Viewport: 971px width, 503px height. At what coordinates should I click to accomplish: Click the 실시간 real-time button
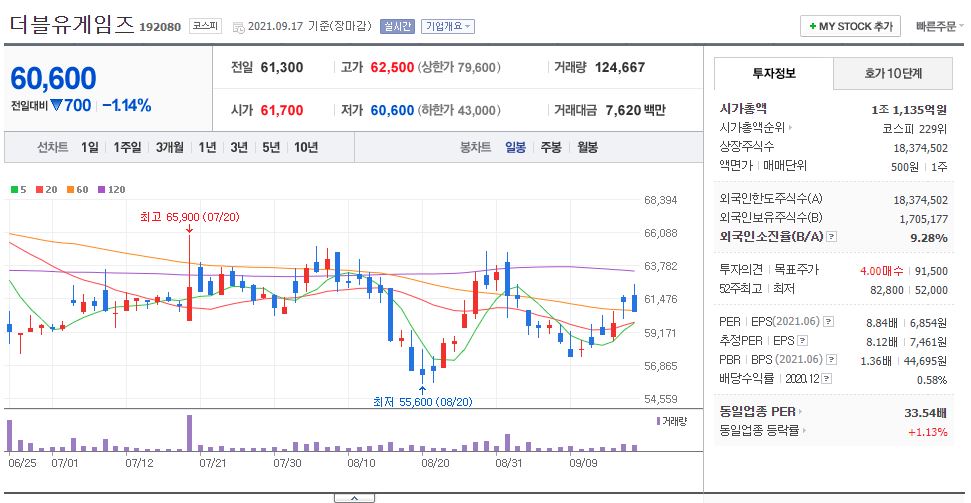point(397,27)
